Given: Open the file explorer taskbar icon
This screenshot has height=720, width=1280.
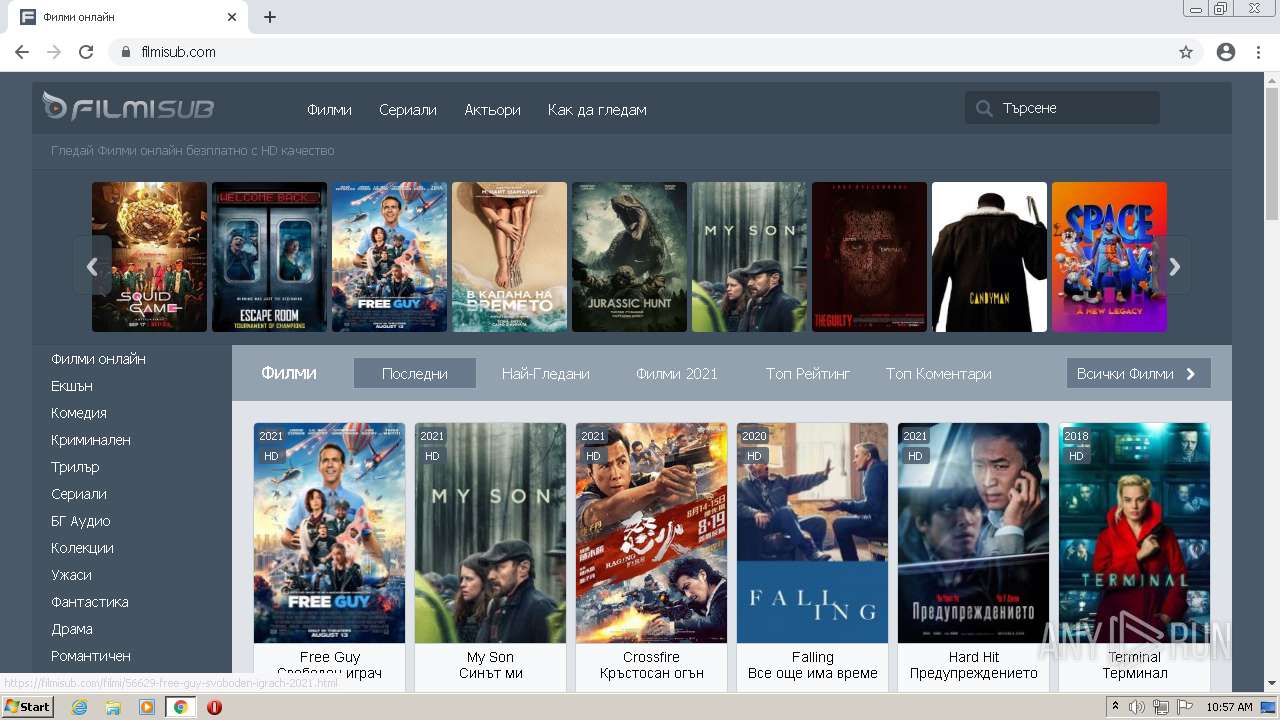Looking at the screenshot, I should click(113, 707).
